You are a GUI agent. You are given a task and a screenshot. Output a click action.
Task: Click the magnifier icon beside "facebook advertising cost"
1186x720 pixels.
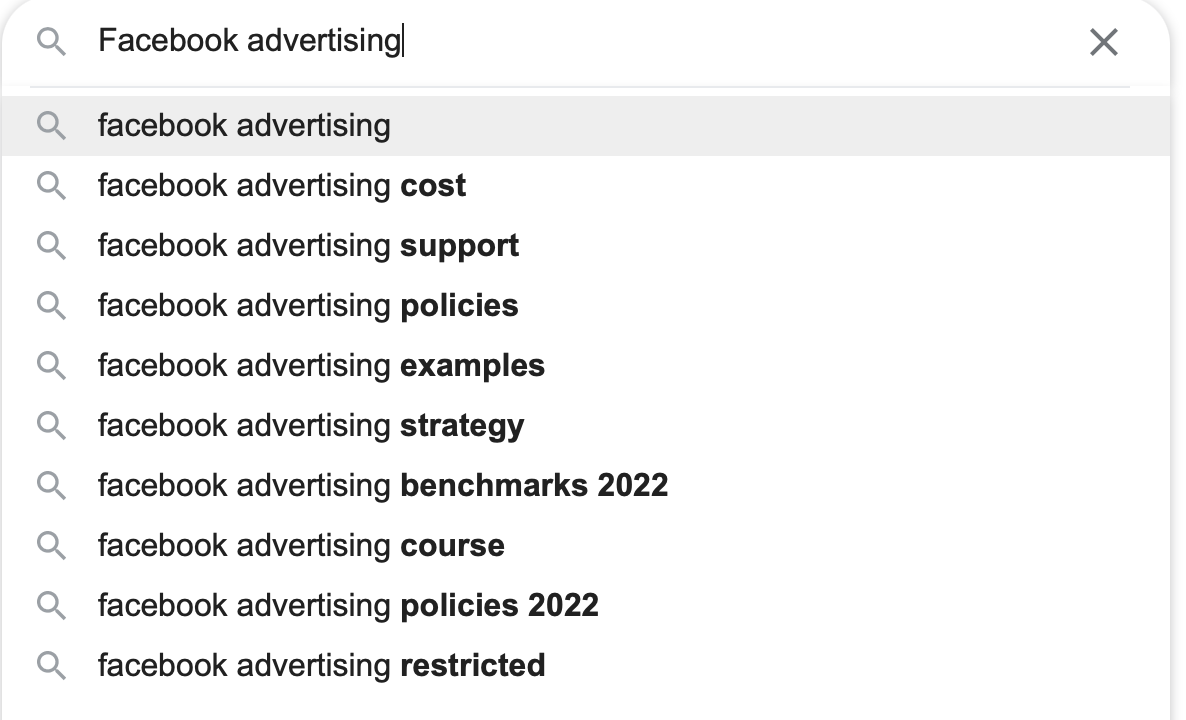click(51, 186)
